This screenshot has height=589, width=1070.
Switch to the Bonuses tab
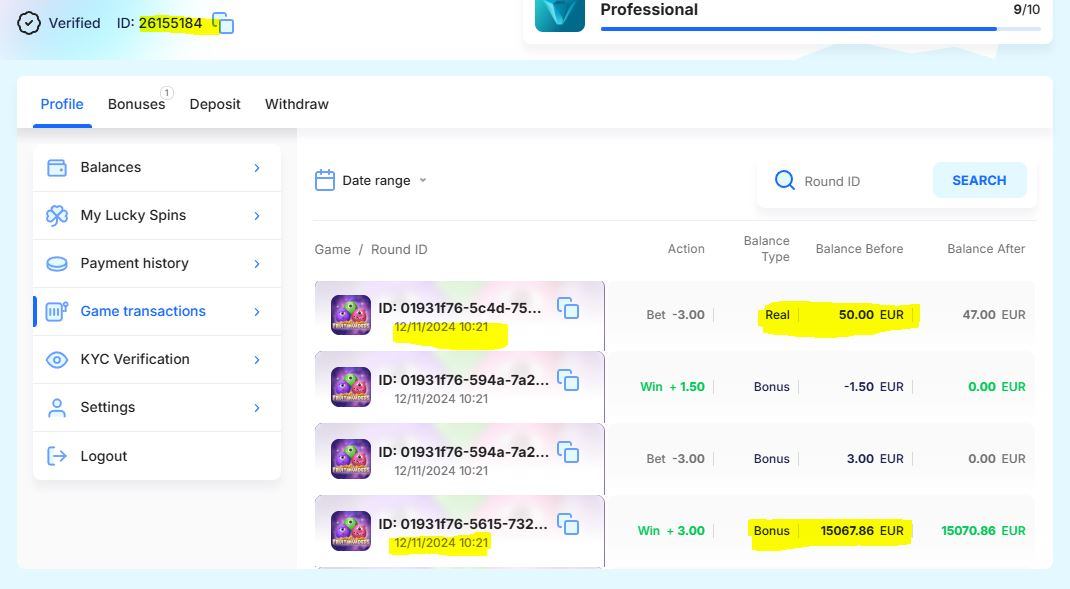pyautogui.click(x=137, y=104)
